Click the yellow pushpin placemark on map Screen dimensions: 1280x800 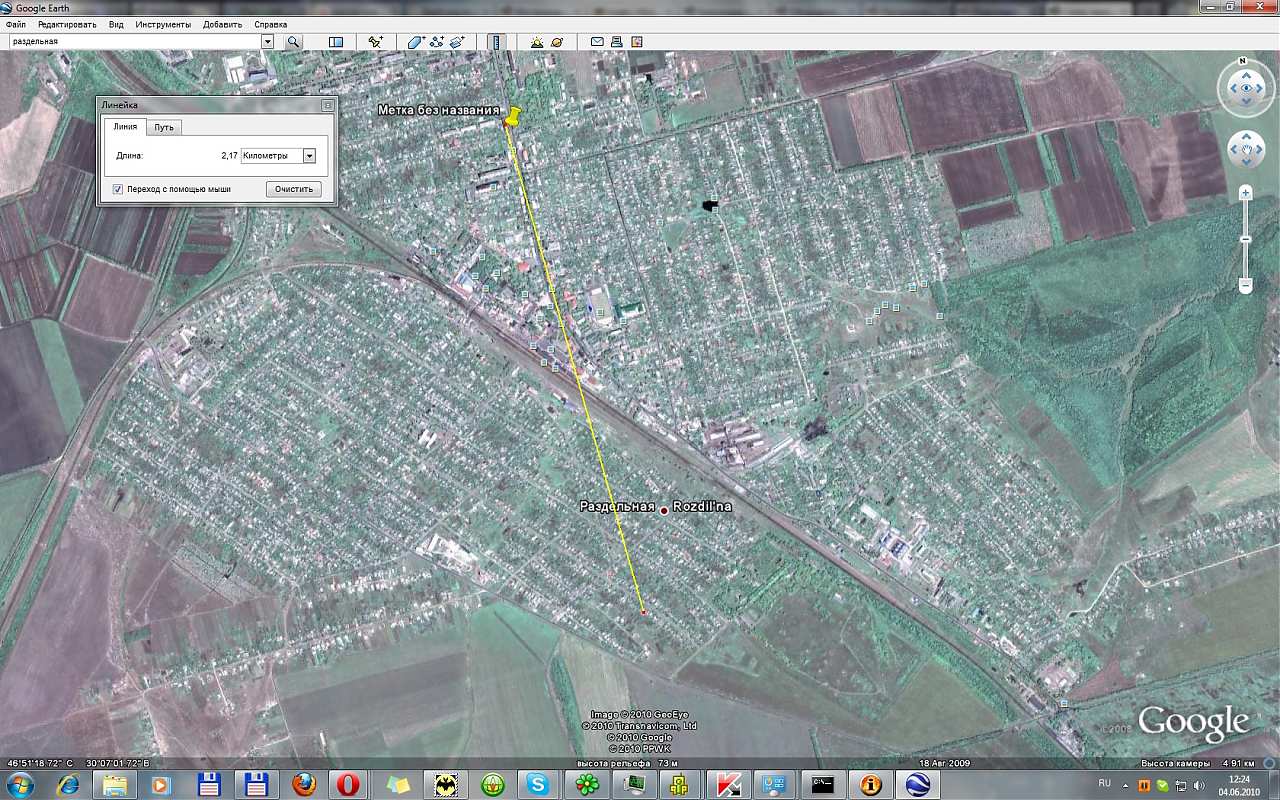click(514, 116)
